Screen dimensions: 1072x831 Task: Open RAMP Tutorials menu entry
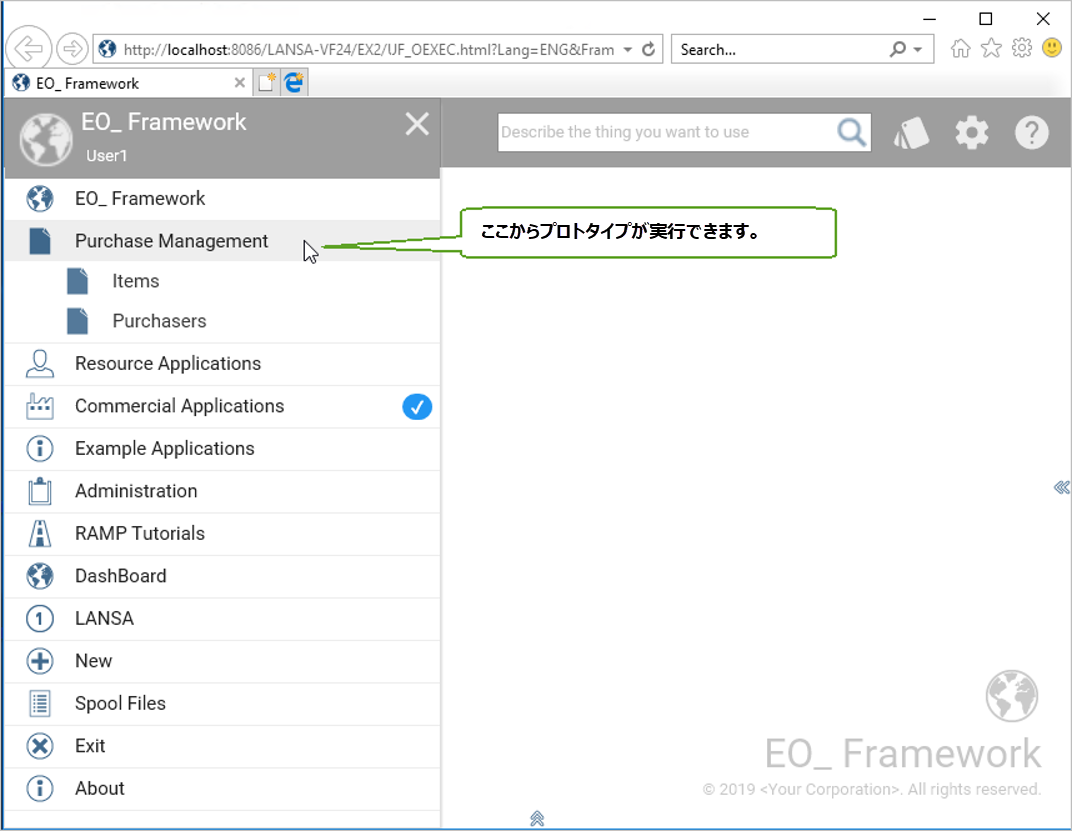pyautogui.click(x=222, y=533)
